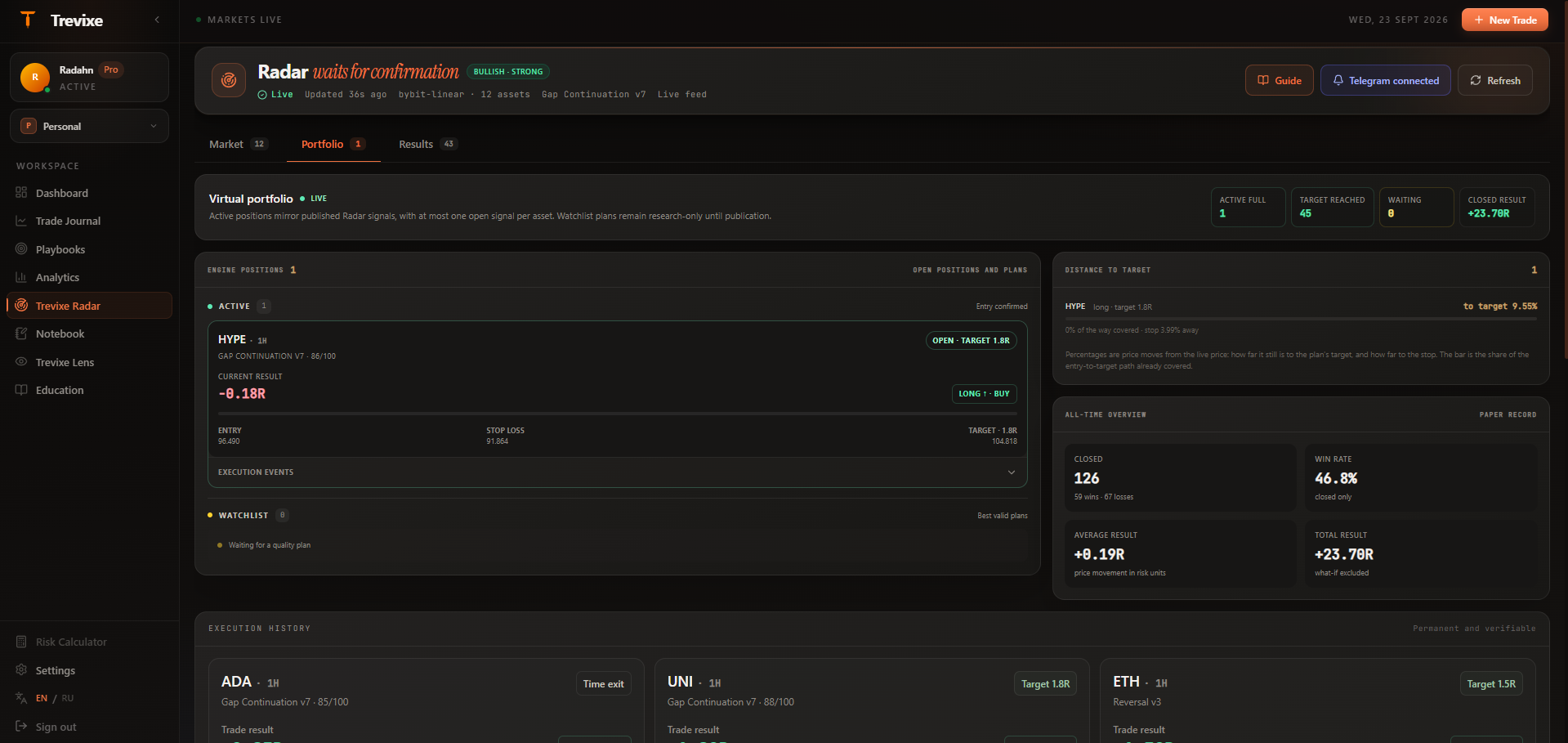Click the HYPE position title

pos(232,339)
